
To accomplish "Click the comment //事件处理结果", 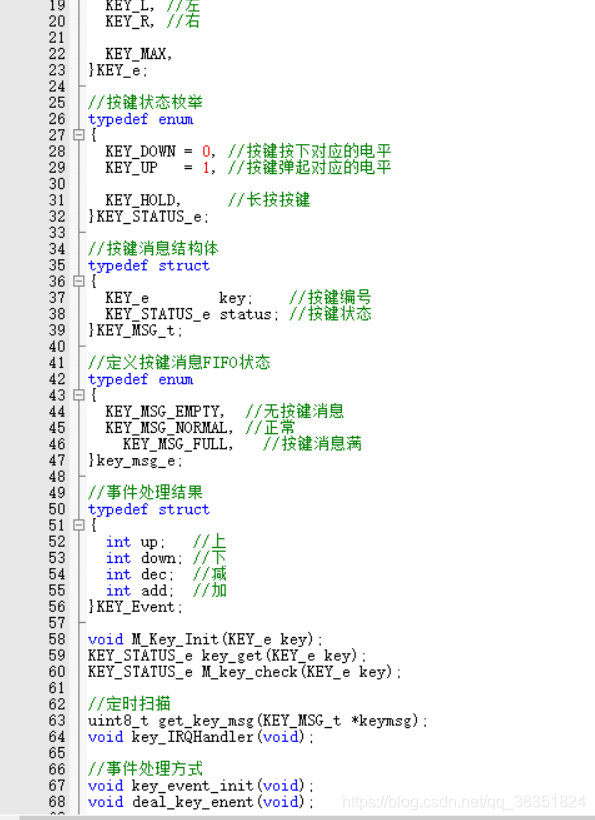I will click(x=145, y=493).
